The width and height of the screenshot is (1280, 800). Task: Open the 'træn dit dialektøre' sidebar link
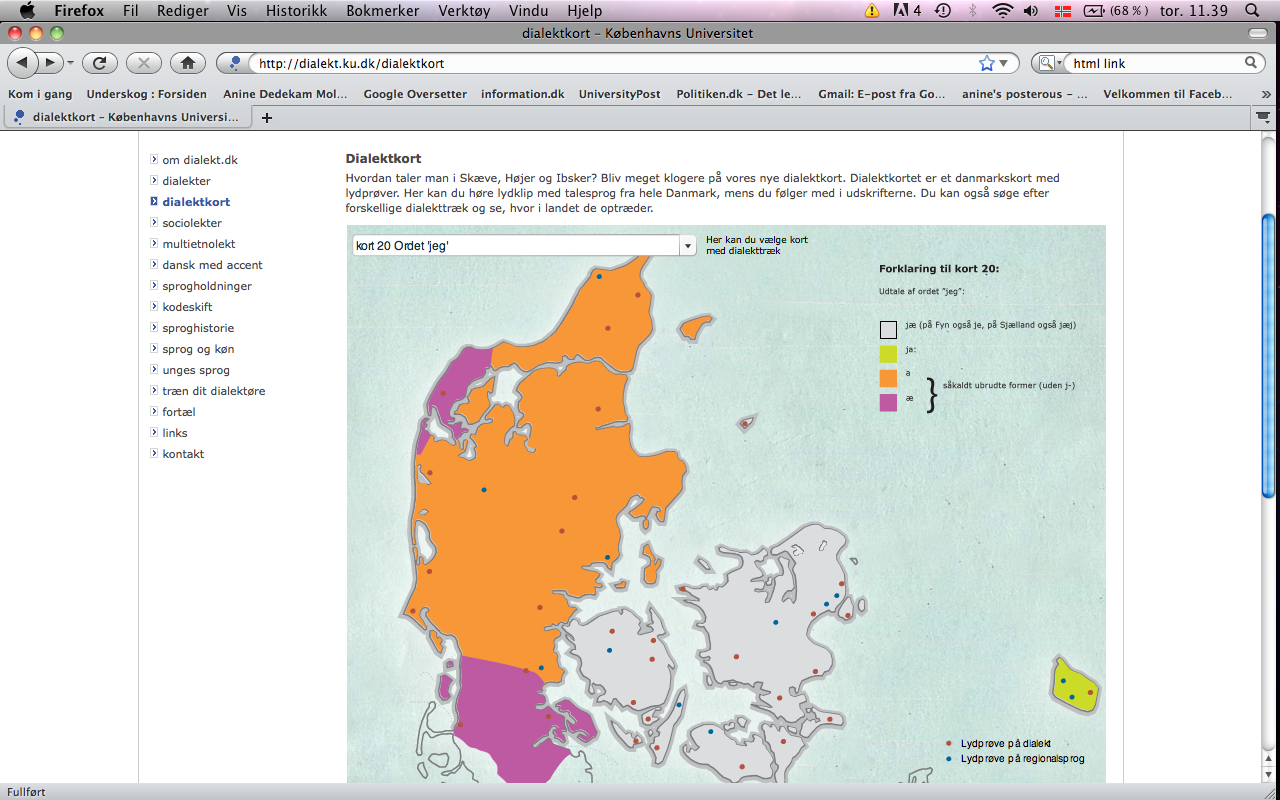pyautogui.click(x=214, y=391)
